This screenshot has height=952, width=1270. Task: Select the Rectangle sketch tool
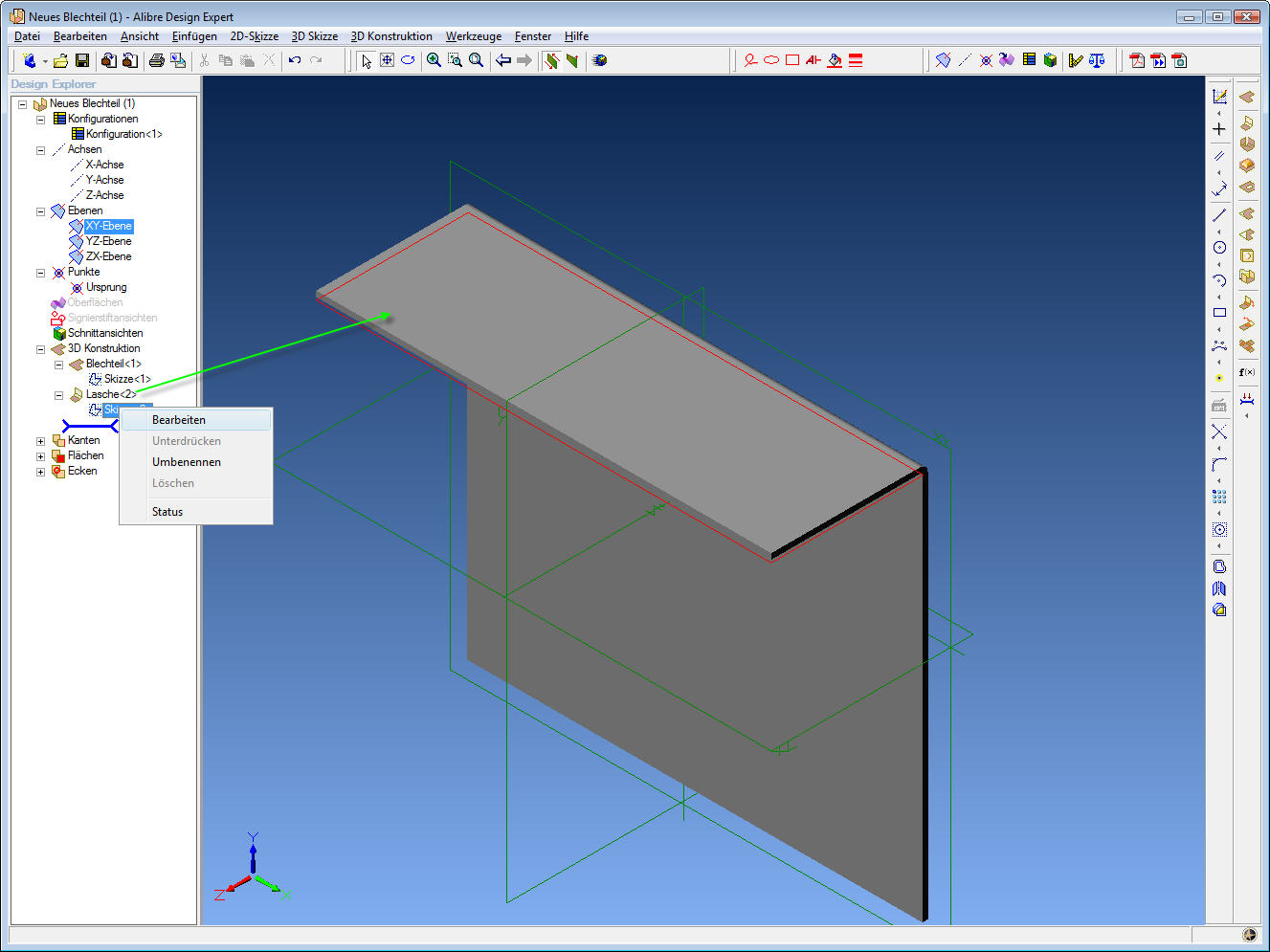pyautogui.click(x=1219, y=313)
